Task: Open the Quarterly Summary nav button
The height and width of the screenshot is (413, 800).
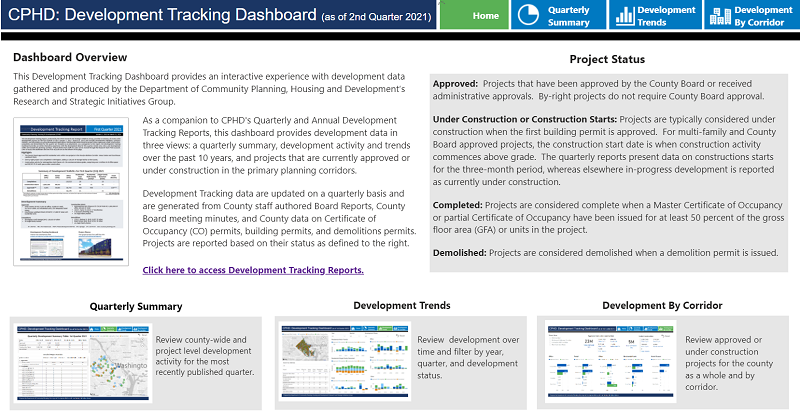Action: [x=559, y=15]
